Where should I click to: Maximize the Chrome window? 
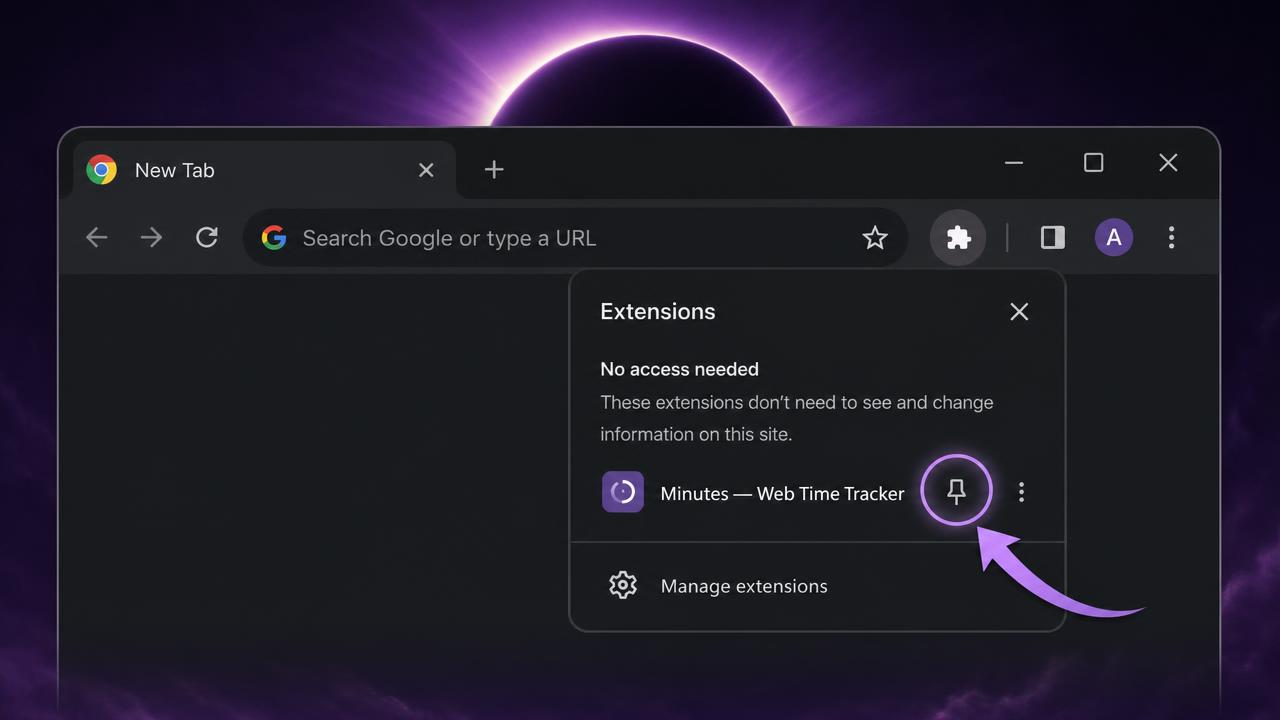[1093, 163]
